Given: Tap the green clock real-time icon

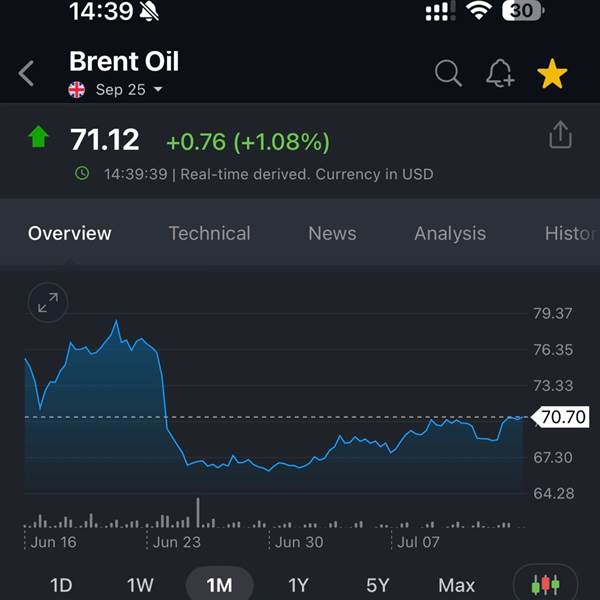Looking at the screenshot, I should (x=82, y=173).
